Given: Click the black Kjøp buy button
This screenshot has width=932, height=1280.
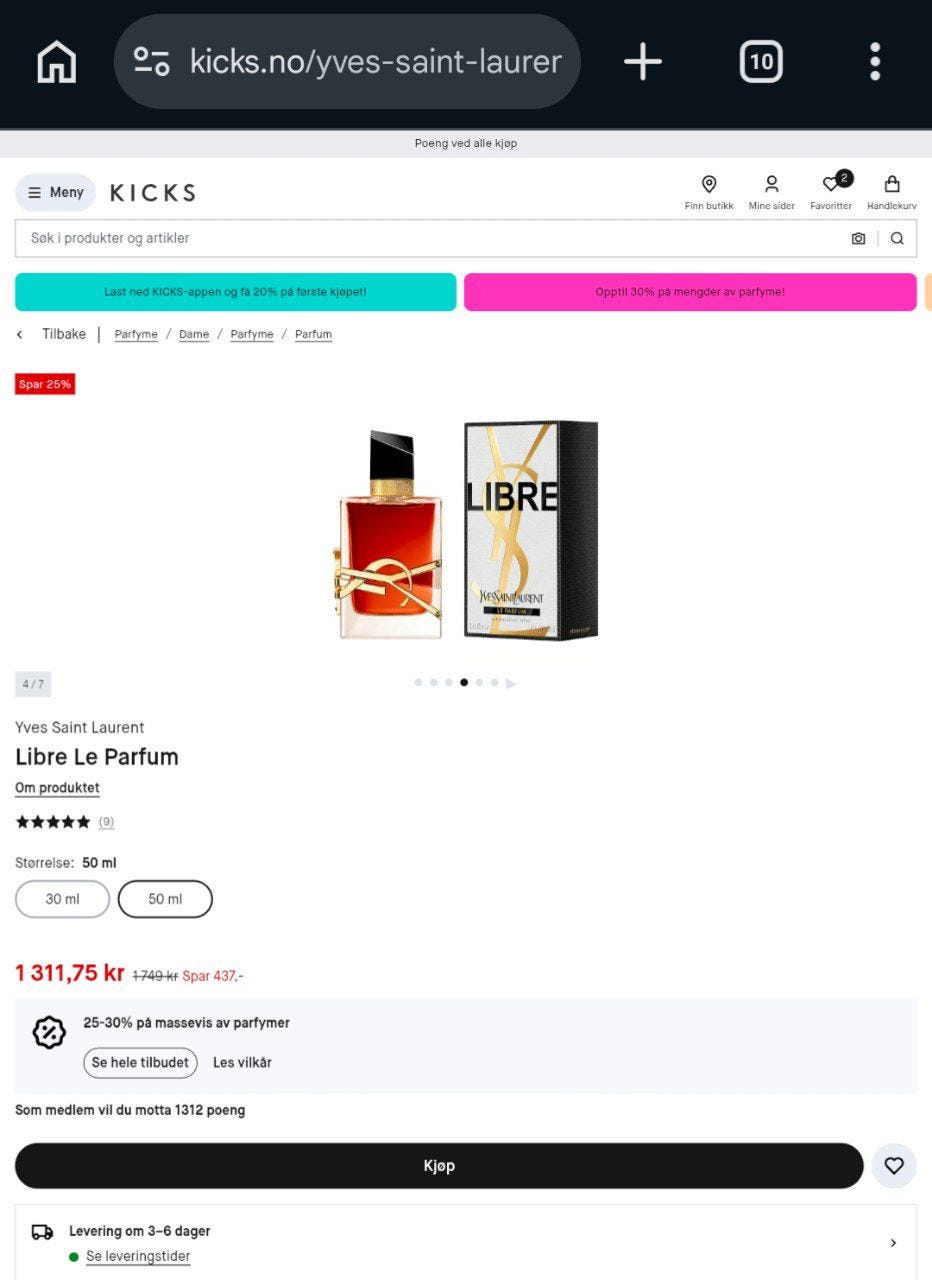Looking at the screenshot, I should (439, 1166).
